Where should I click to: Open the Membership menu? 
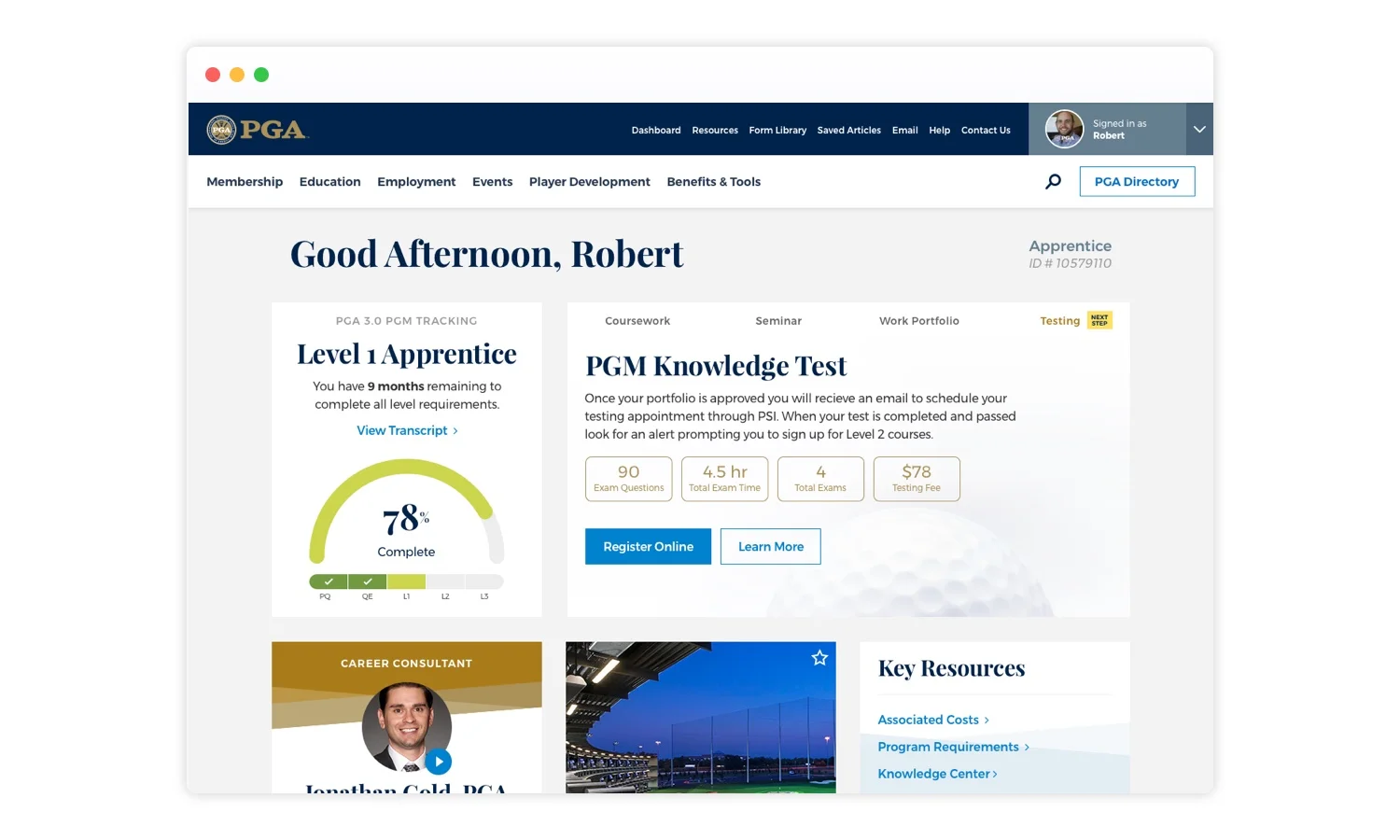pyautogui.click(x=245, y=182)
